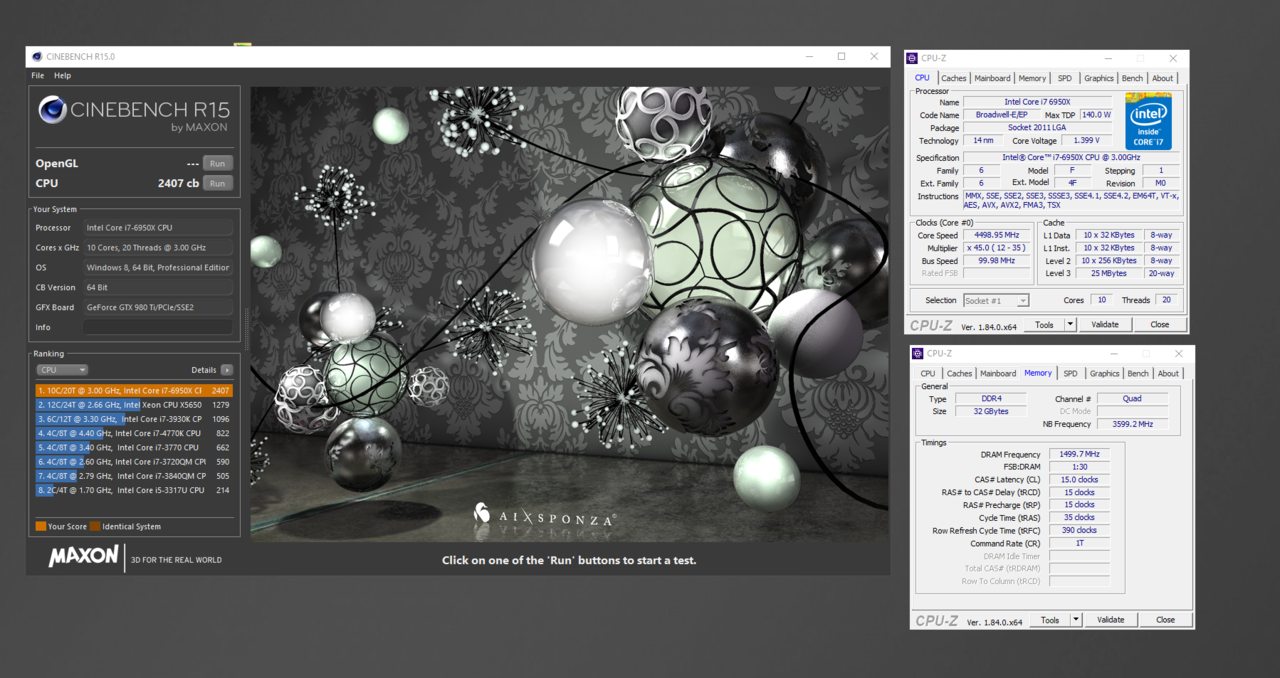Select the Core i7-3720QM ranking row

tap(134, 462)
